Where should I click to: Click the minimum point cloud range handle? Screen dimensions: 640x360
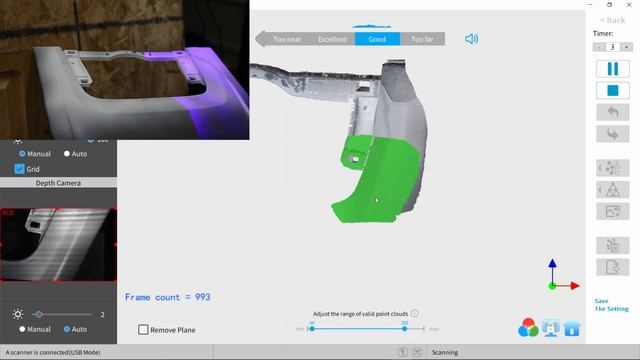(x=312, y=329)
